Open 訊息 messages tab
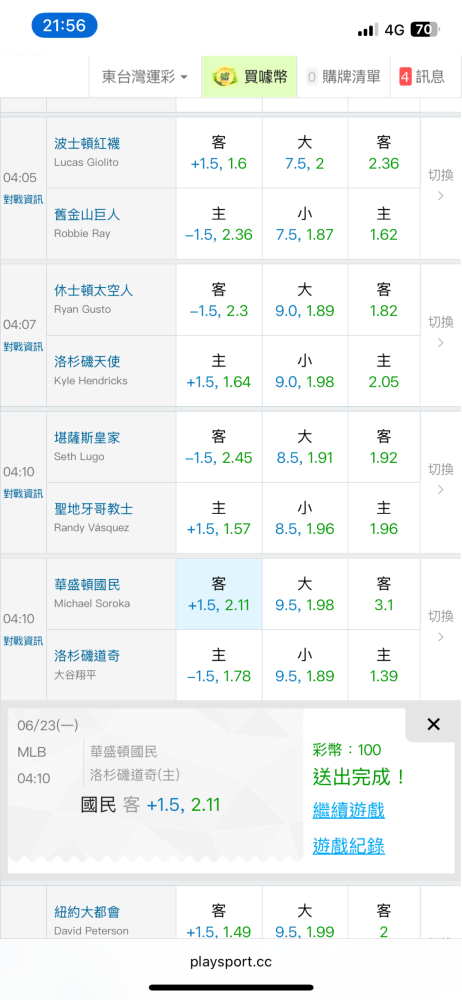The height and width of the screenshot is (1000, 462). [422, 77]
